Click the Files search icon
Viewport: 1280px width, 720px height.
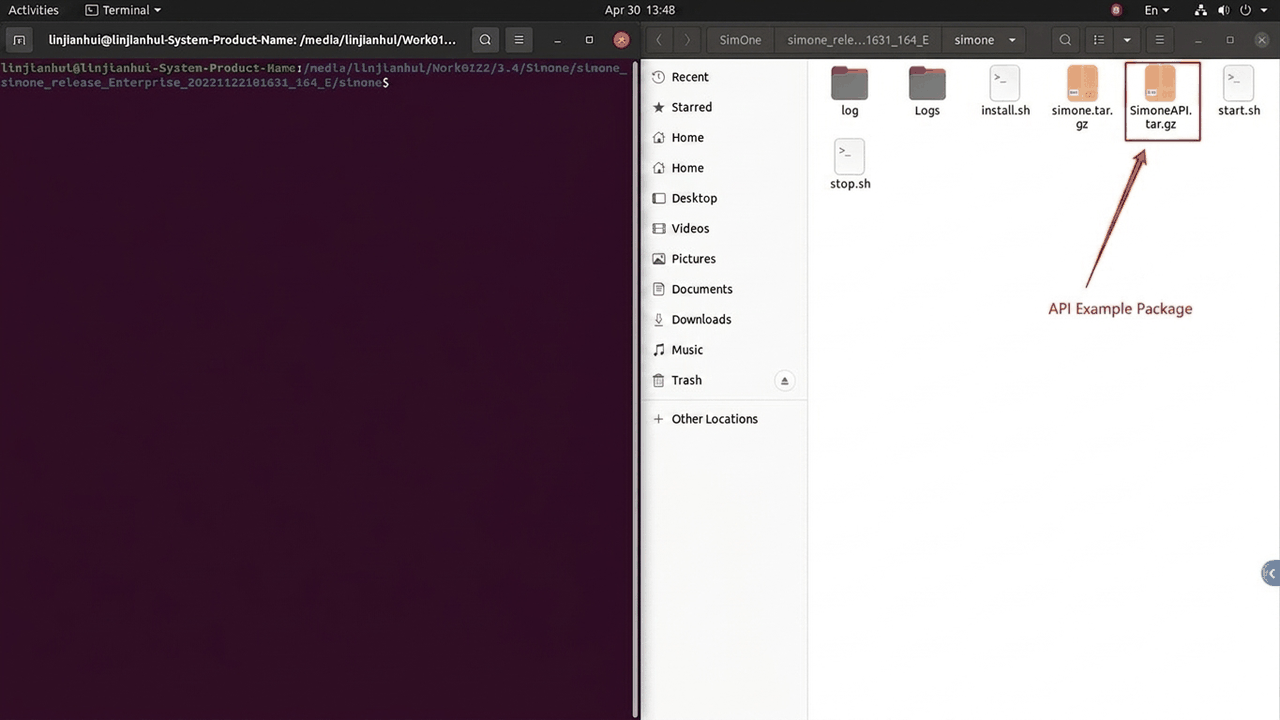coord(1065,40)
